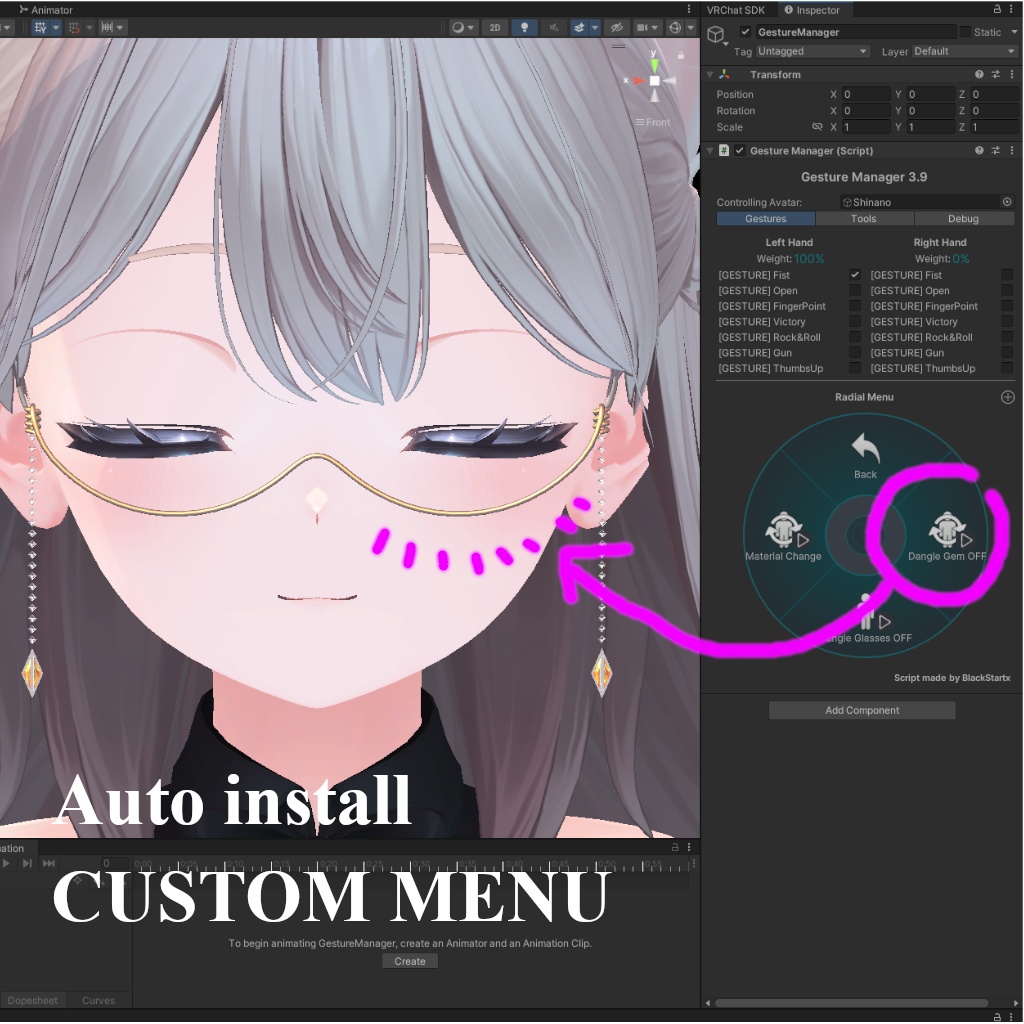Check Right Hand Fist gesture
Screen dimensions: 1024x1024
tap(1007, 275)
